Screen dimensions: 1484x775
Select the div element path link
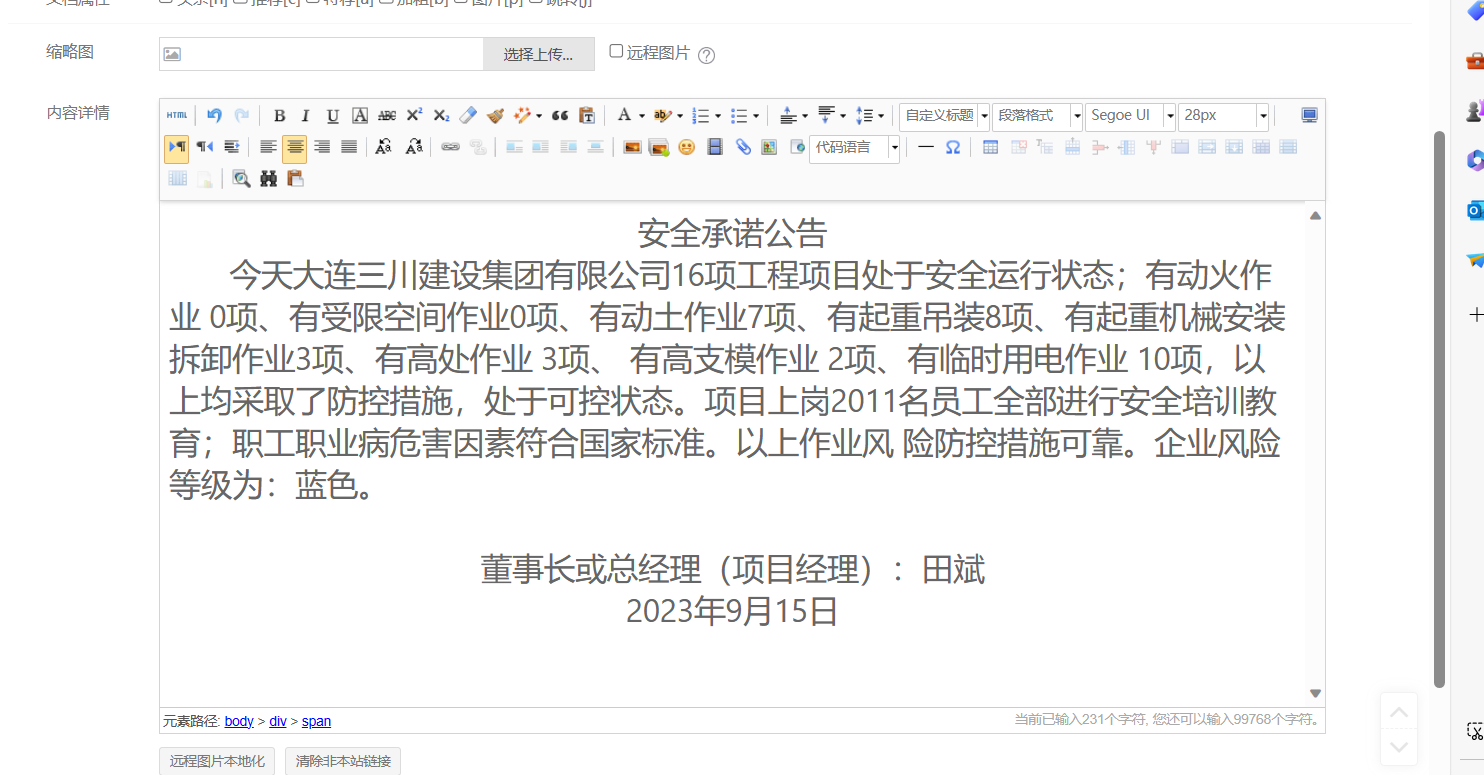click(278, 721)
